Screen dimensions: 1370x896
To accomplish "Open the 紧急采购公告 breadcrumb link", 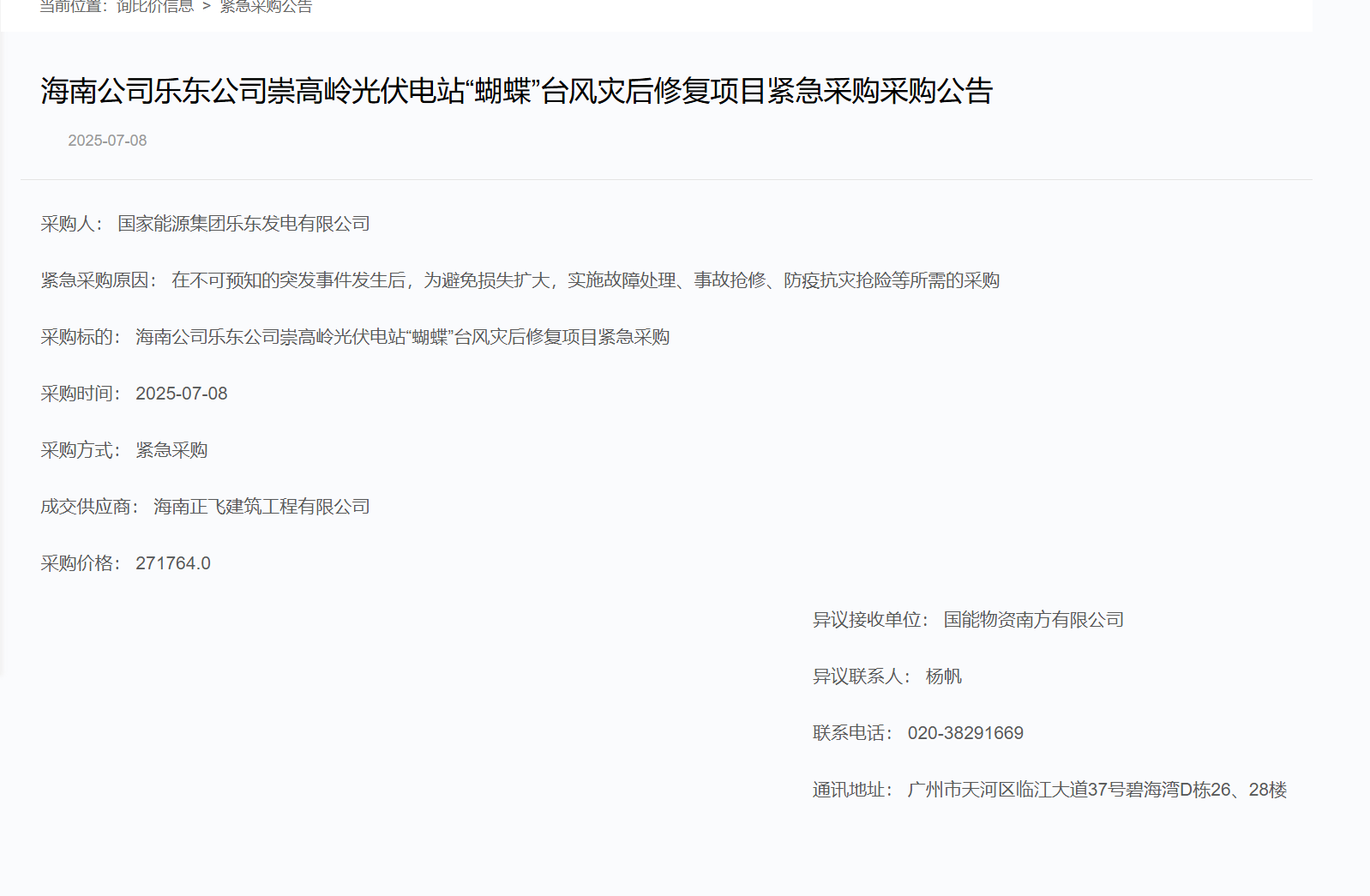I will (x=266, y=7).
